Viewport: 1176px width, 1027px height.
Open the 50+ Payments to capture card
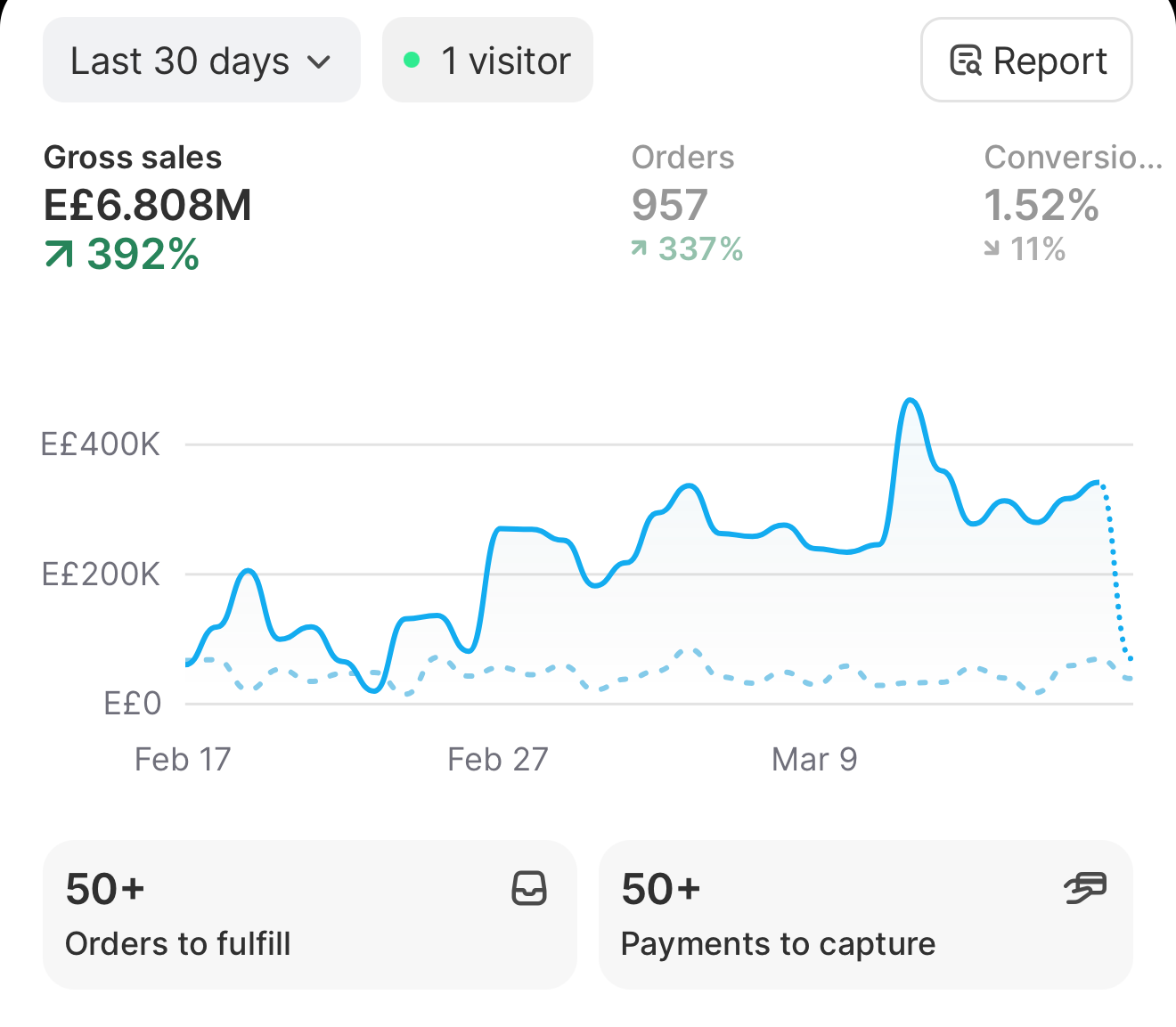[x=866, y=915]
